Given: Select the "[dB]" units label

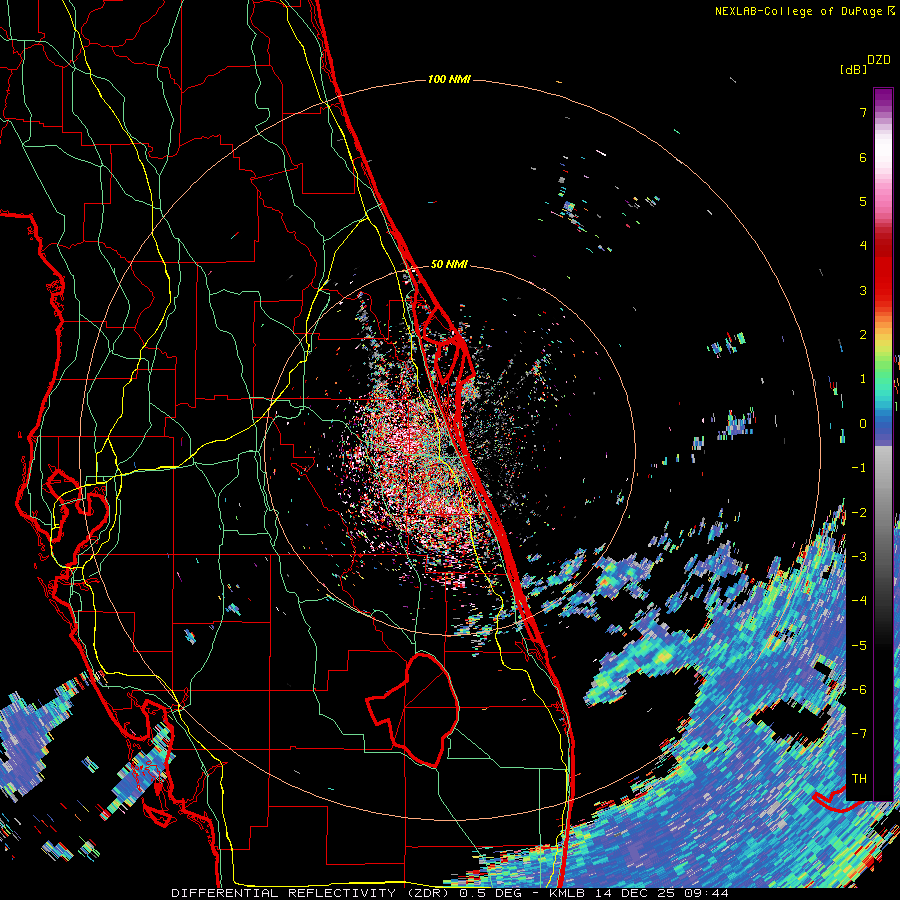Looking at the screenshot, I should pyautogui.click(x=854, y=69).
